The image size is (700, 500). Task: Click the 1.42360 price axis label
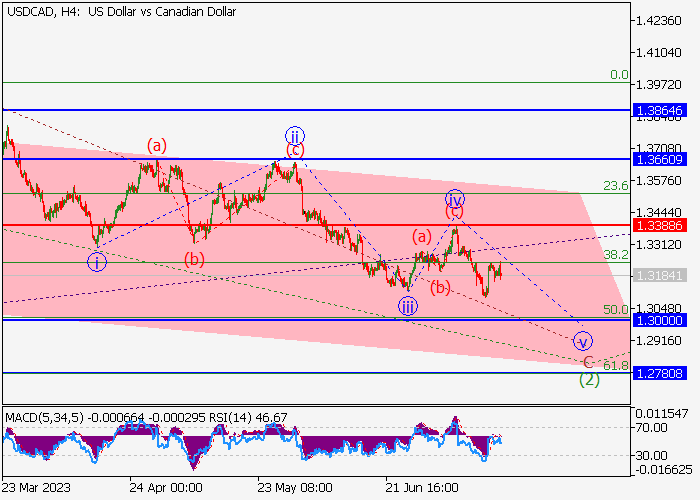pyautogui.click(x=659, y=21)
